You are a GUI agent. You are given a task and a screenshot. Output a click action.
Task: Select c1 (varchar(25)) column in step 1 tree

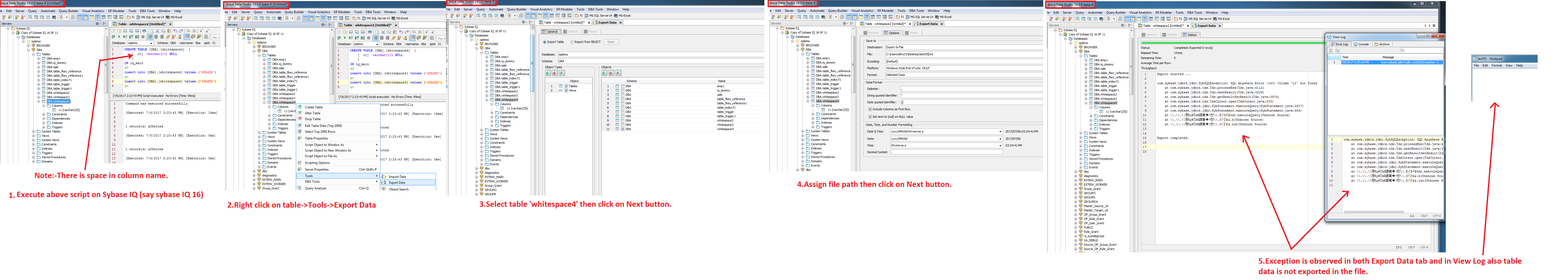(x=69, y=110)
